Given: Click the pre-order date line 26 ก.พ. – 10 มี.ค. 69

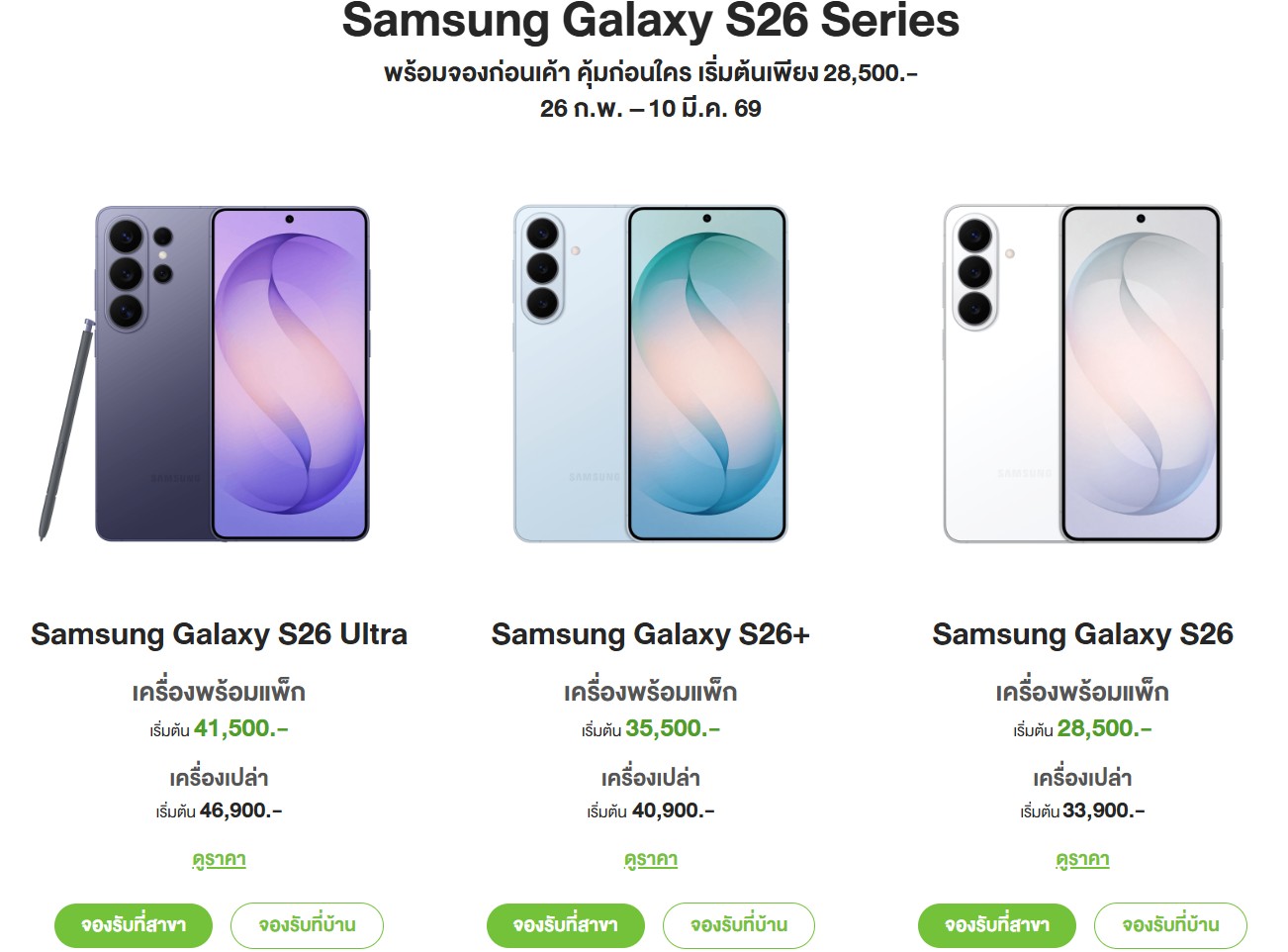Looking at the screenshot, I should click(650, 109).
